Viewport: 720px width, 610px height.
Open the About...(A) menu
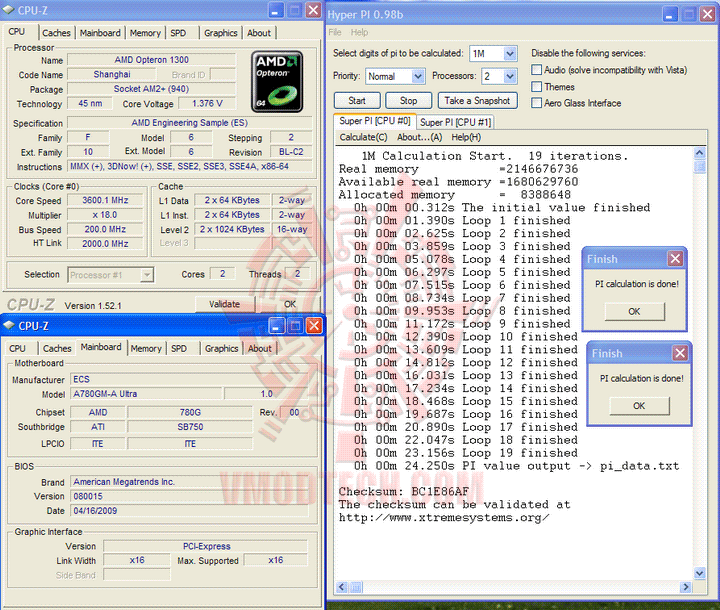419,137
